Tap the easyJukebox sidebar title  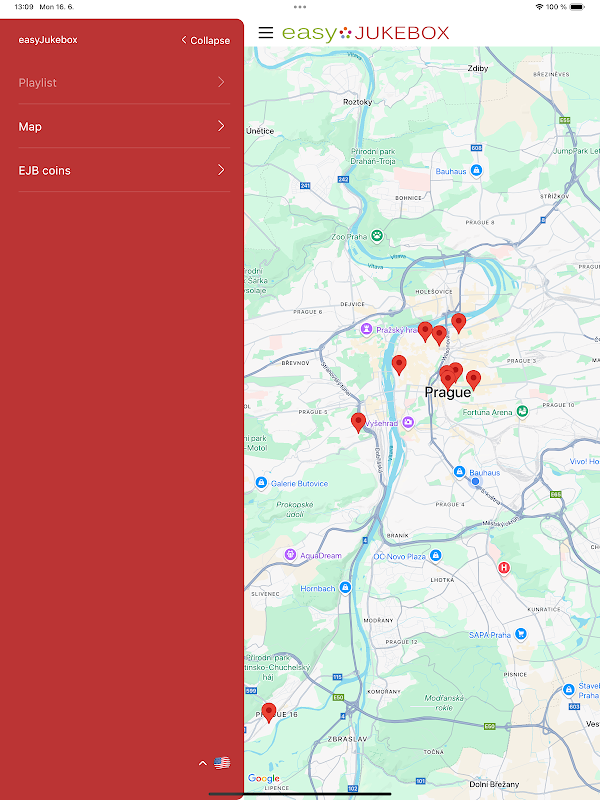pos(48,40)
